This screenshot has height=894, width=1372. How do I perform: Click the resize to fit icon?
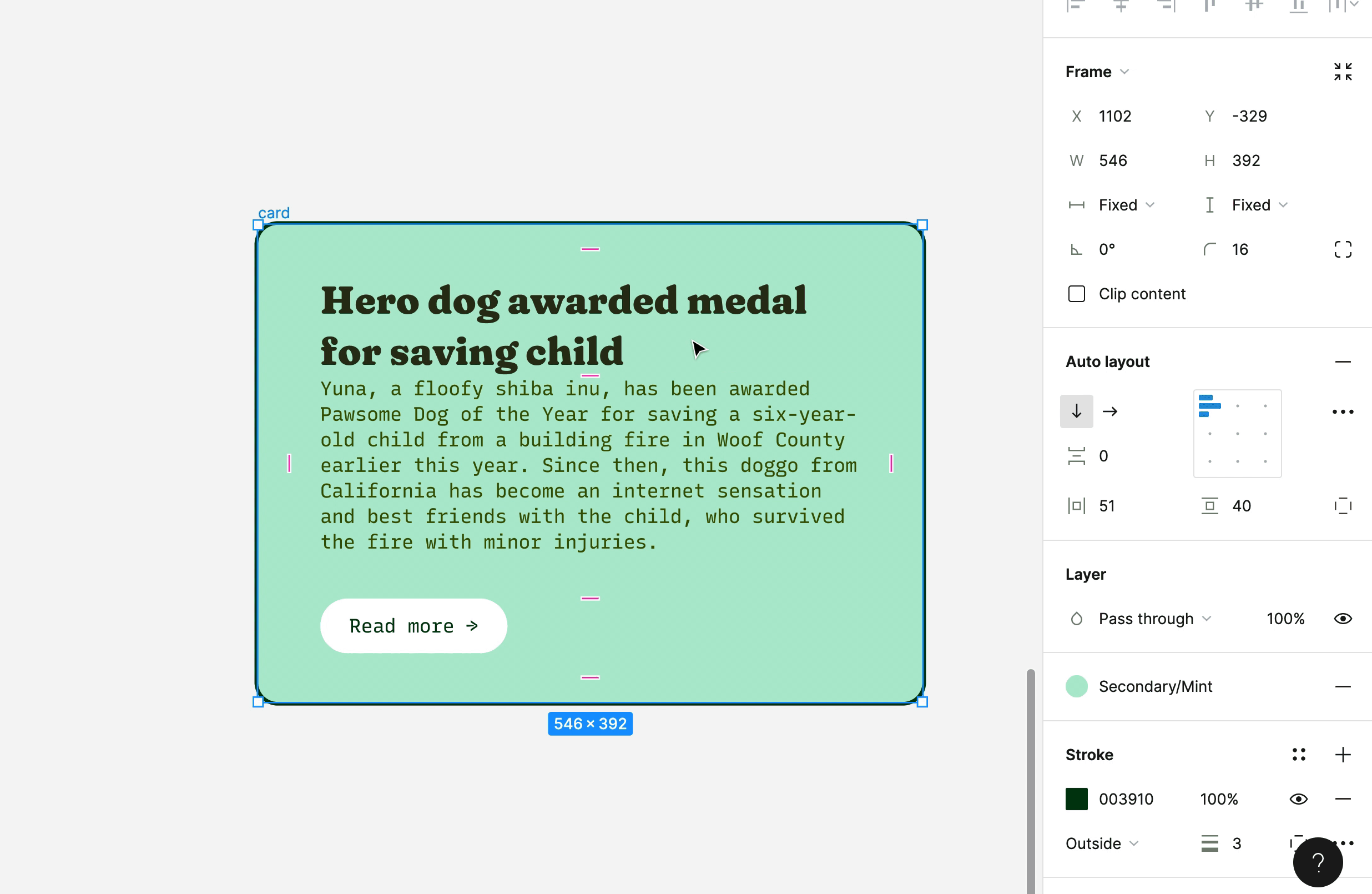pos(1343,72)
